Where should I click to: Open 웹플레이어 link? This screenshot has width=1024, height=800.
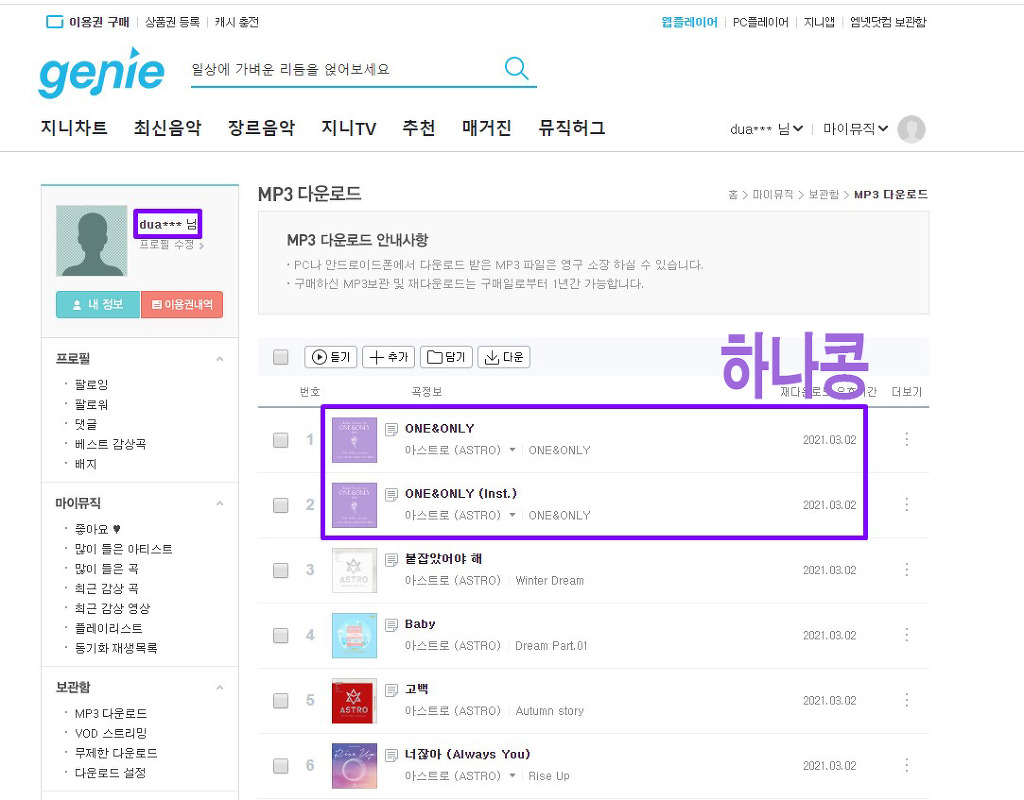point(689,22)
